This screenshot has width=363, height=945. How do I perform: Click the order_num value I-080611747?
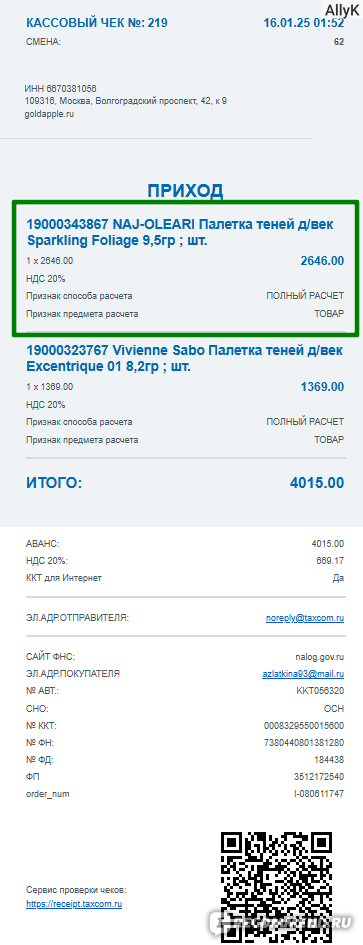pyautogui.click(x=319, y=794)
